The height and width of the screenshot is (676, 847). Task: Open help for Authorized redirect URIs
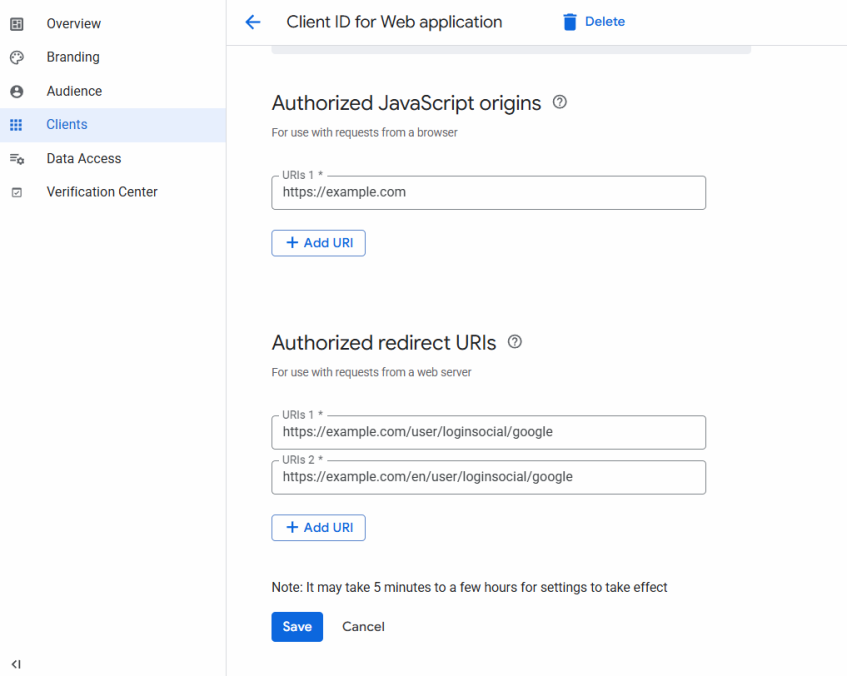tap(515, 342)
